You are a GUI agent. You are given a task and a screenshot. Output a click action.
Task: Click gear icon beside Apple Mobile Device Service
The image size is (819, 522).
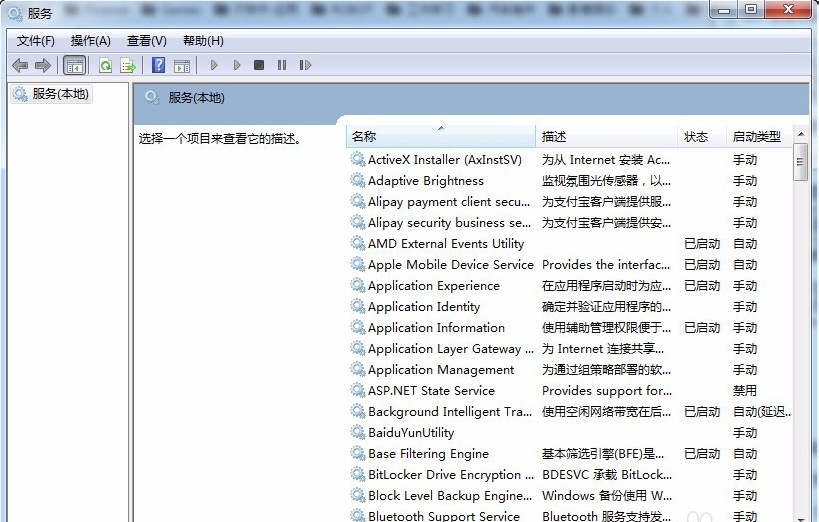click(358, 265)
